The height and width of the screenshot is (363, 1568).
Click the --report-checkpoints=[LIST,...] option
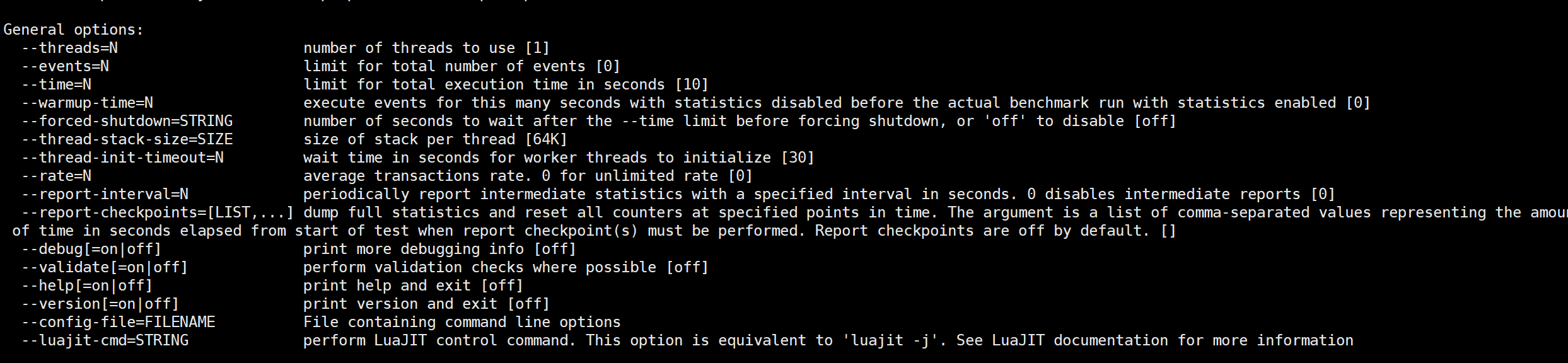pyautogui.click(x=158, y=212)
